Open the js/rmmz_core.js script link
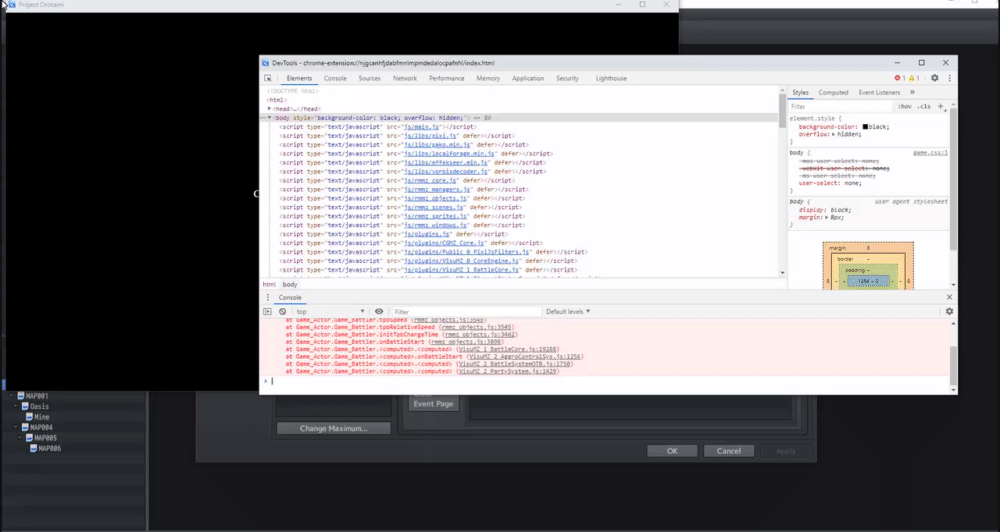The width and height of the screenshot is (1000, 532). coord(430,181)
